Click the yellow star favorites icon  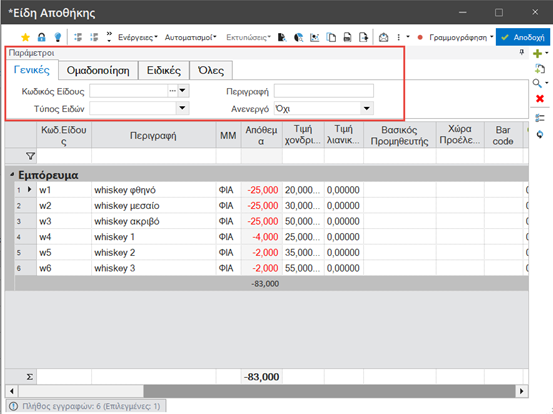tap(25, 37)
